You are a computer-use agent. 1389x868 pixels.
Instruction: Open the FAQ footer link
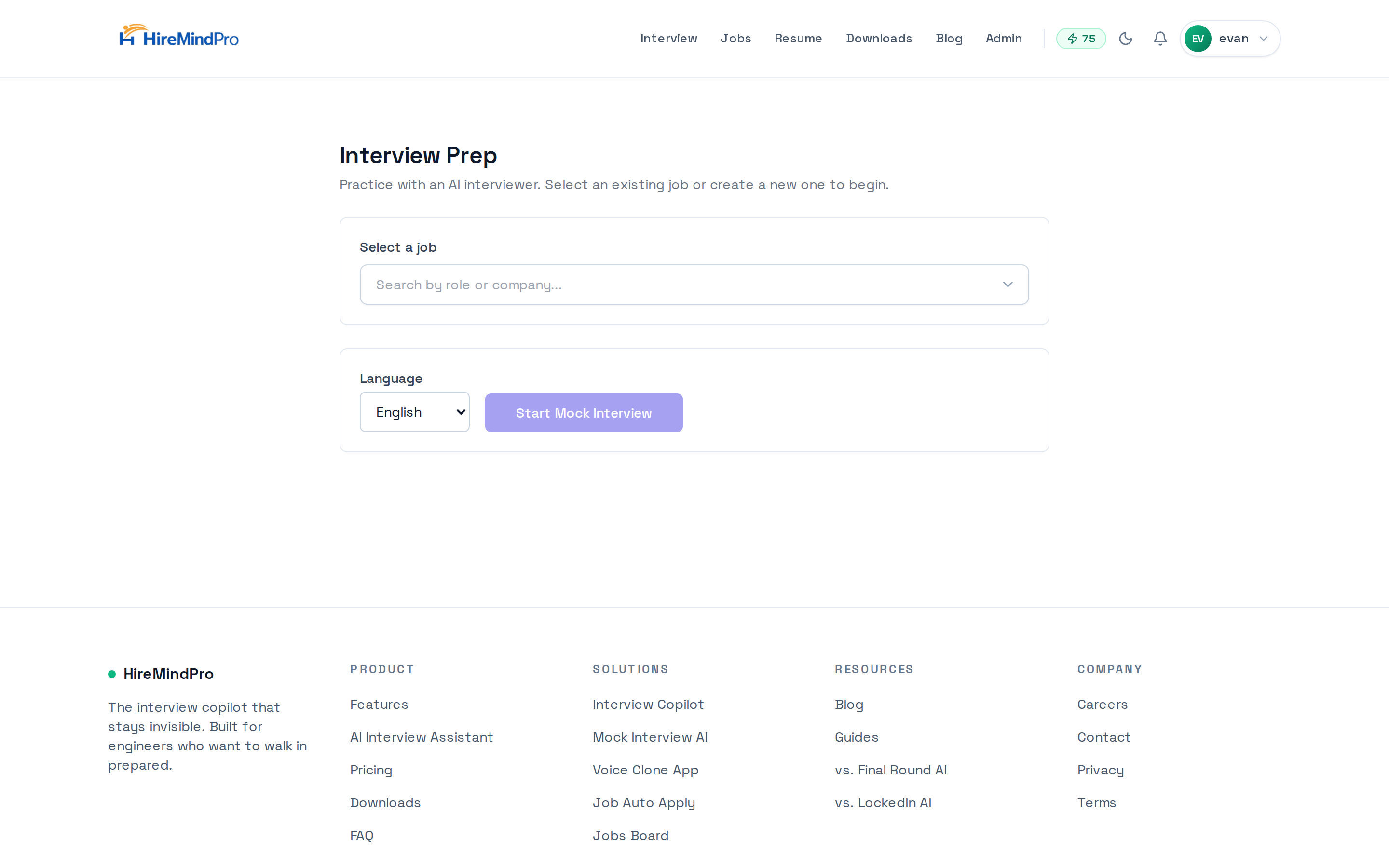tap(362, 835)
